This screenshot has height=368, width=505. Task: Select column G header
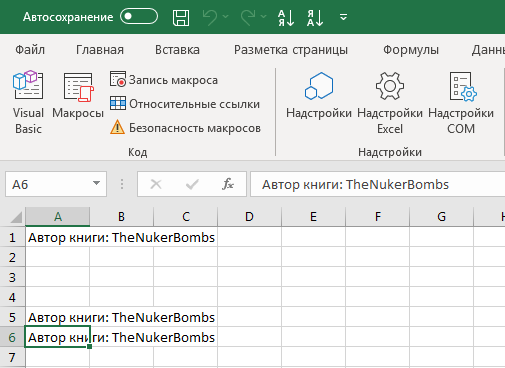click(441, 217)
